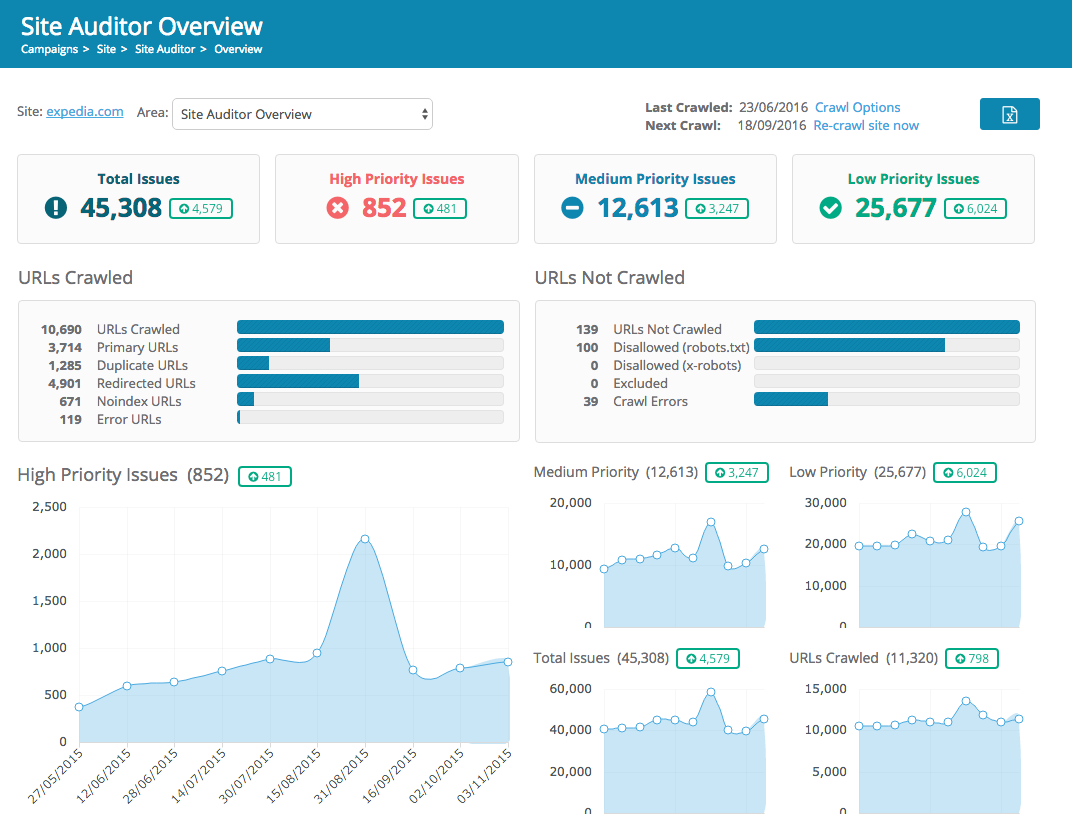This screenshot has height=838, width=1072.
Task: Navigate to Site Auditor breadcrumb
Action: point(167,49)
